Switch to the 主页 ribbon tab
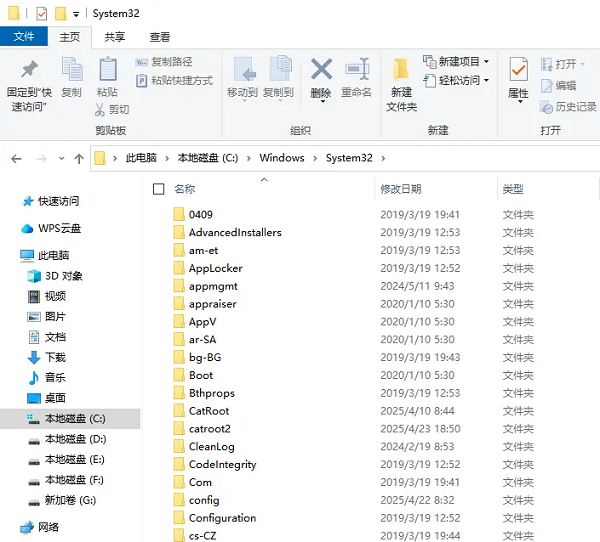This screenshot has height=542, width=600. (x=70, y=37)
